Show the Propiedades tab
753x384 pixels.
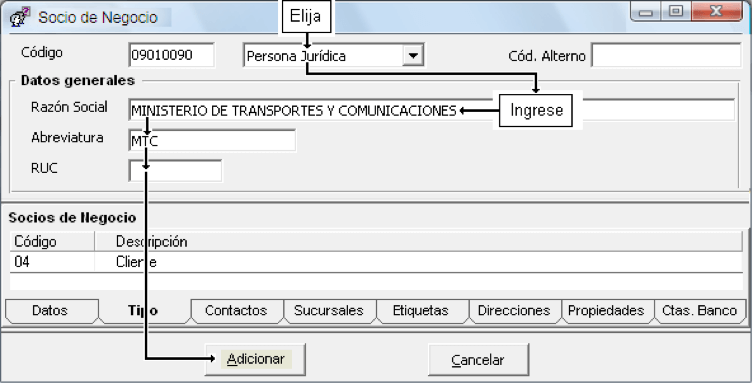pyautogui.click(x=607, y=311)
